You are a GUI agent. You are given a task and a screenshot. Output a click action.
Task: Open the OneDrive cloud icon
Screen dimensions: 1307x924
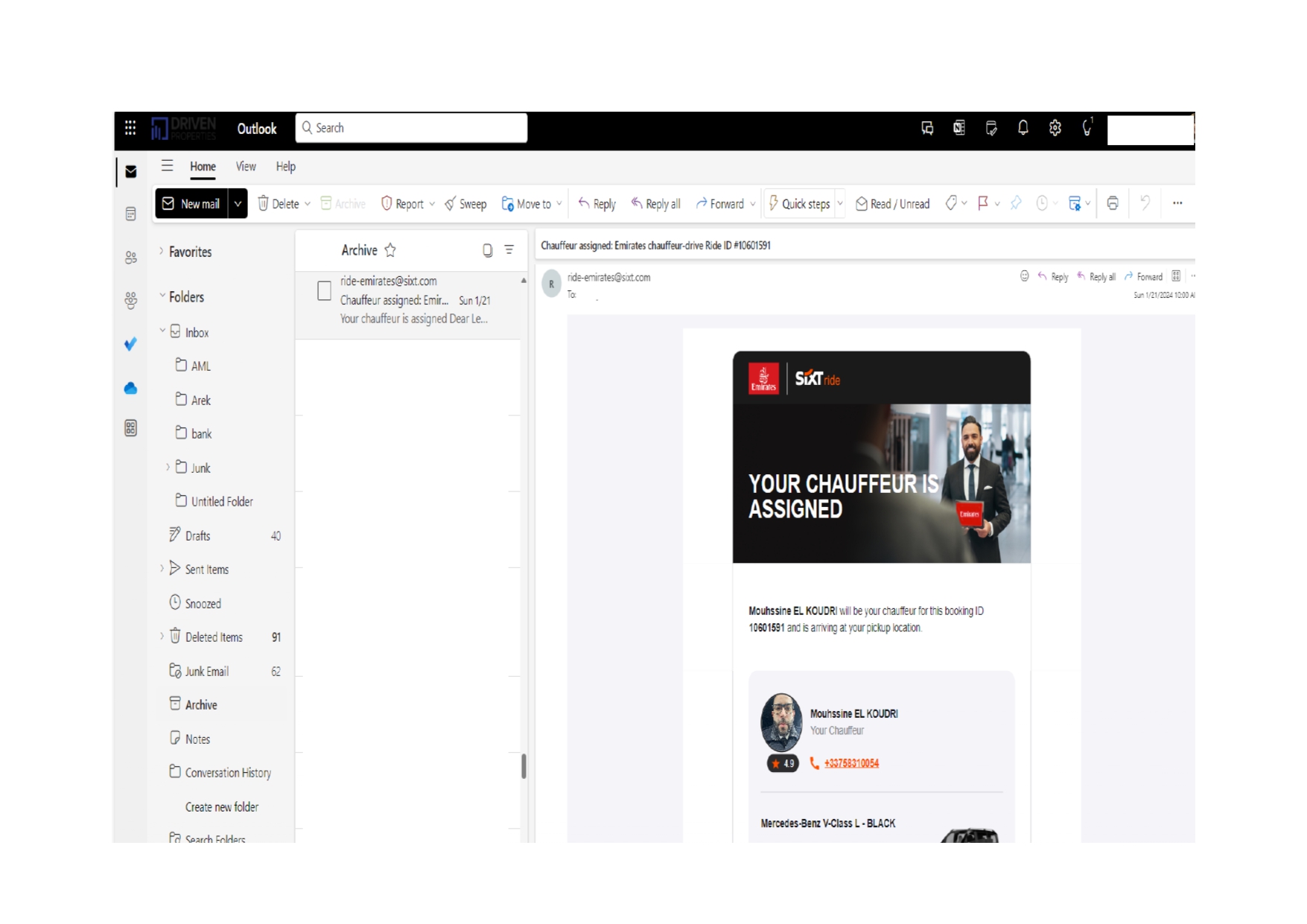[131, 388]
